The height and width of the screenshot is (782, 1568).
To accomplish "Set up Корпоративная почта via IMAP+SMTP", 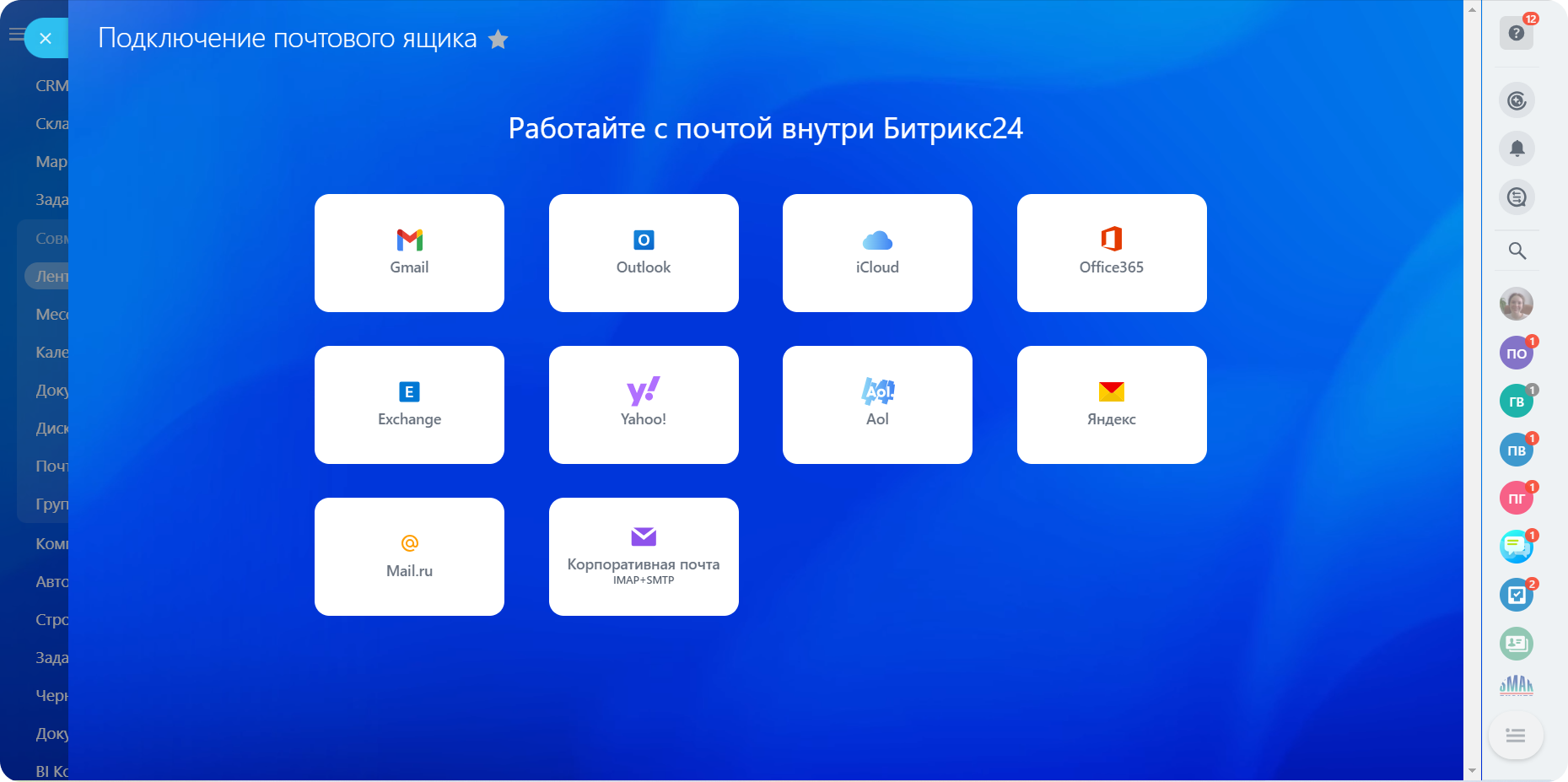I will coord(644,557).
